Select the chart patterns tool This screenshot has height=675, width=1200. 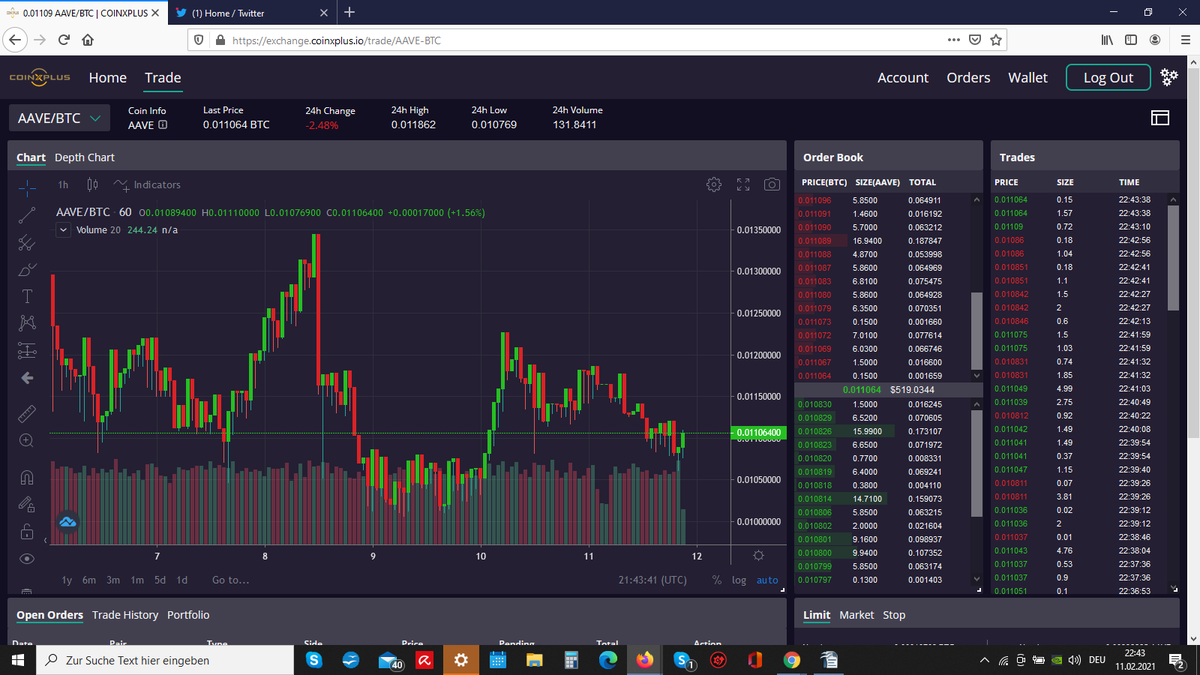28,324
